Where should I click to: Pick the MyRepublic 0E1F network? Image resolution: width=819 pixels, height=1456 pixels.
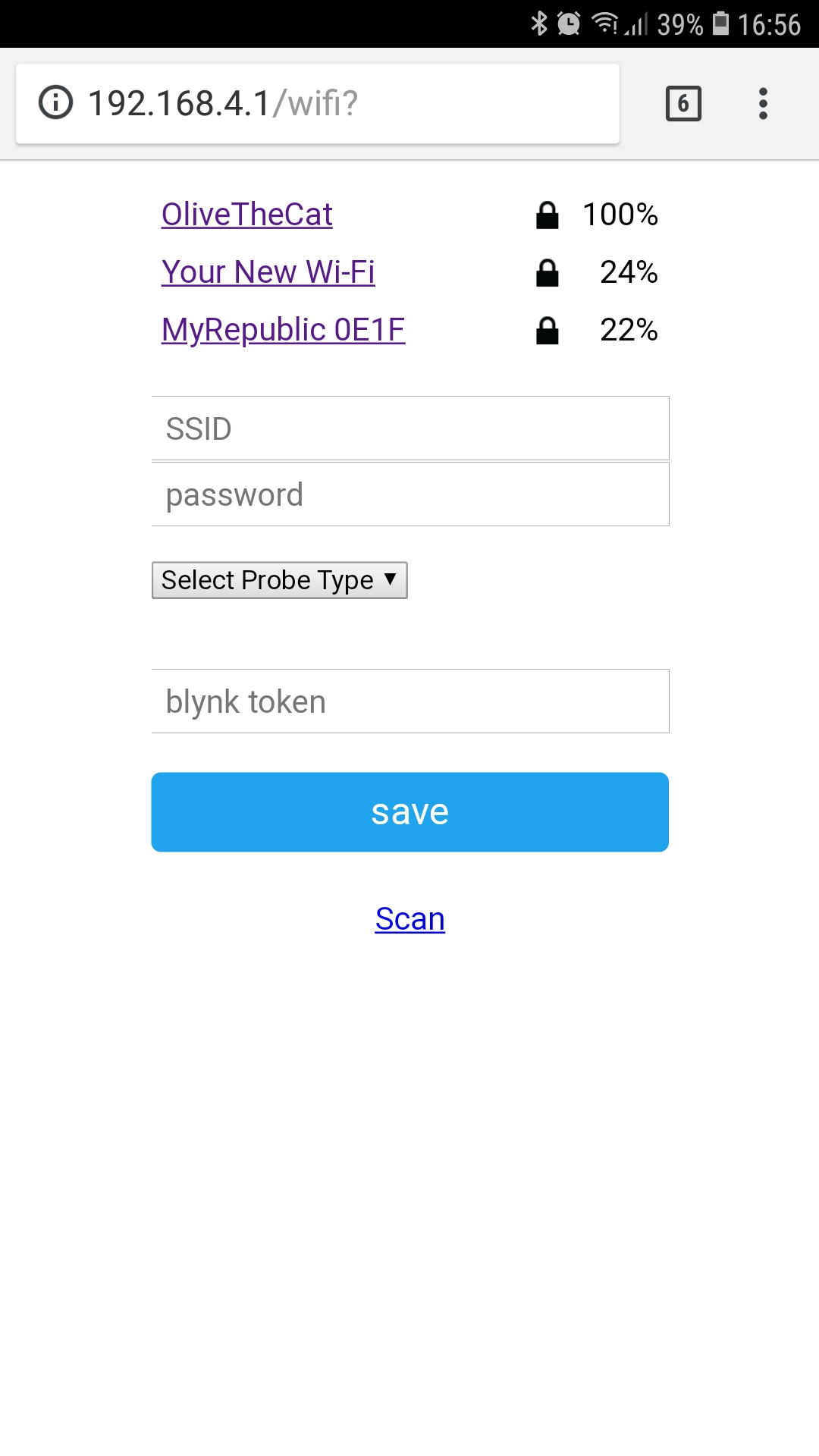[x=283, y=330]
